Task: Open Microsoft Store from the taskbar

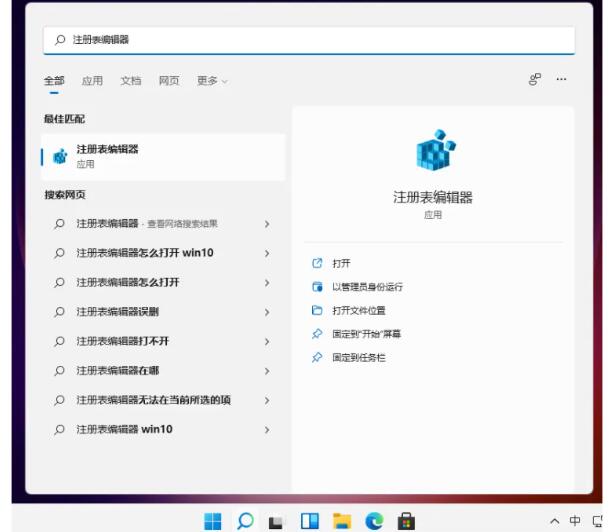Action: 406,521
